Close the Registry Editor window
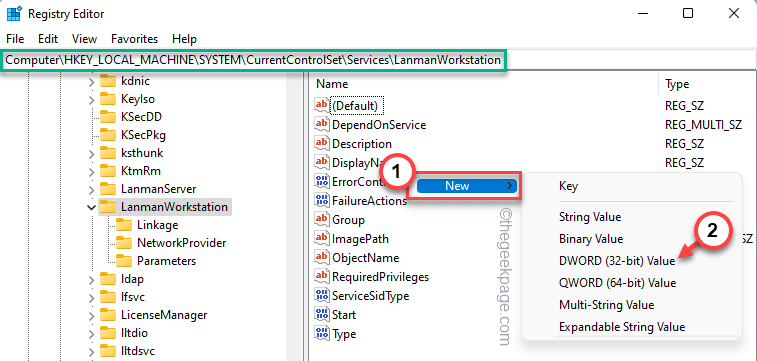Viewport: 757px width, 361px height. click(734, 14)
